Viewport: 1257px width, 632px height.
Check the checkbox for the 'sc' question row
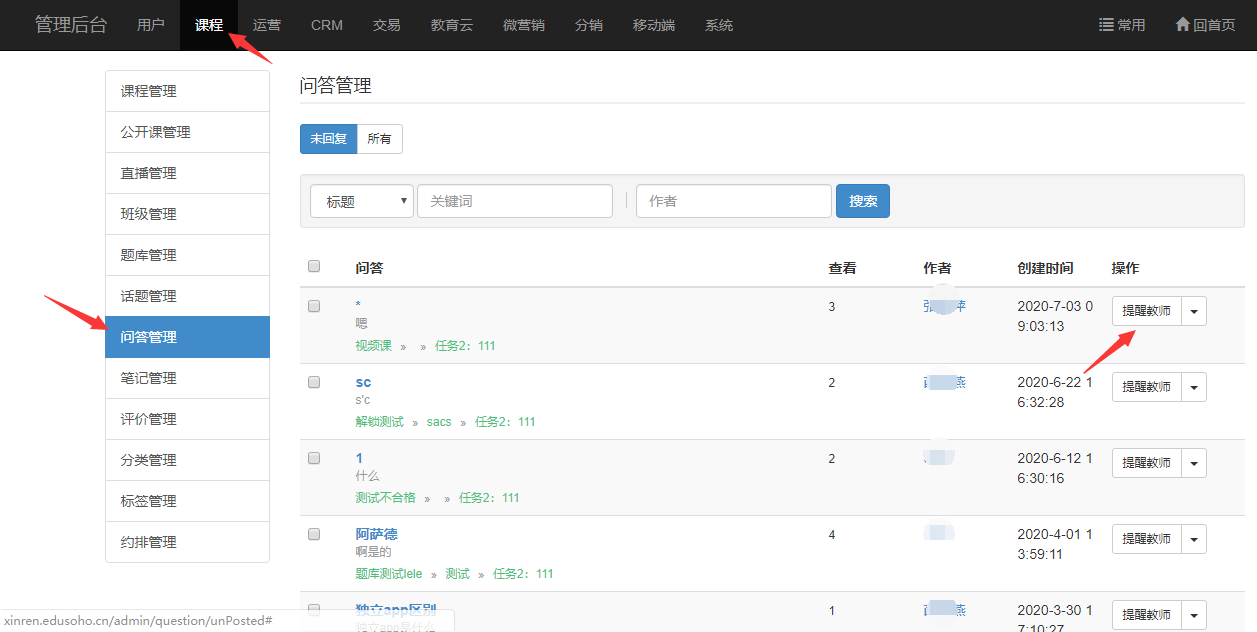[314, 382]
